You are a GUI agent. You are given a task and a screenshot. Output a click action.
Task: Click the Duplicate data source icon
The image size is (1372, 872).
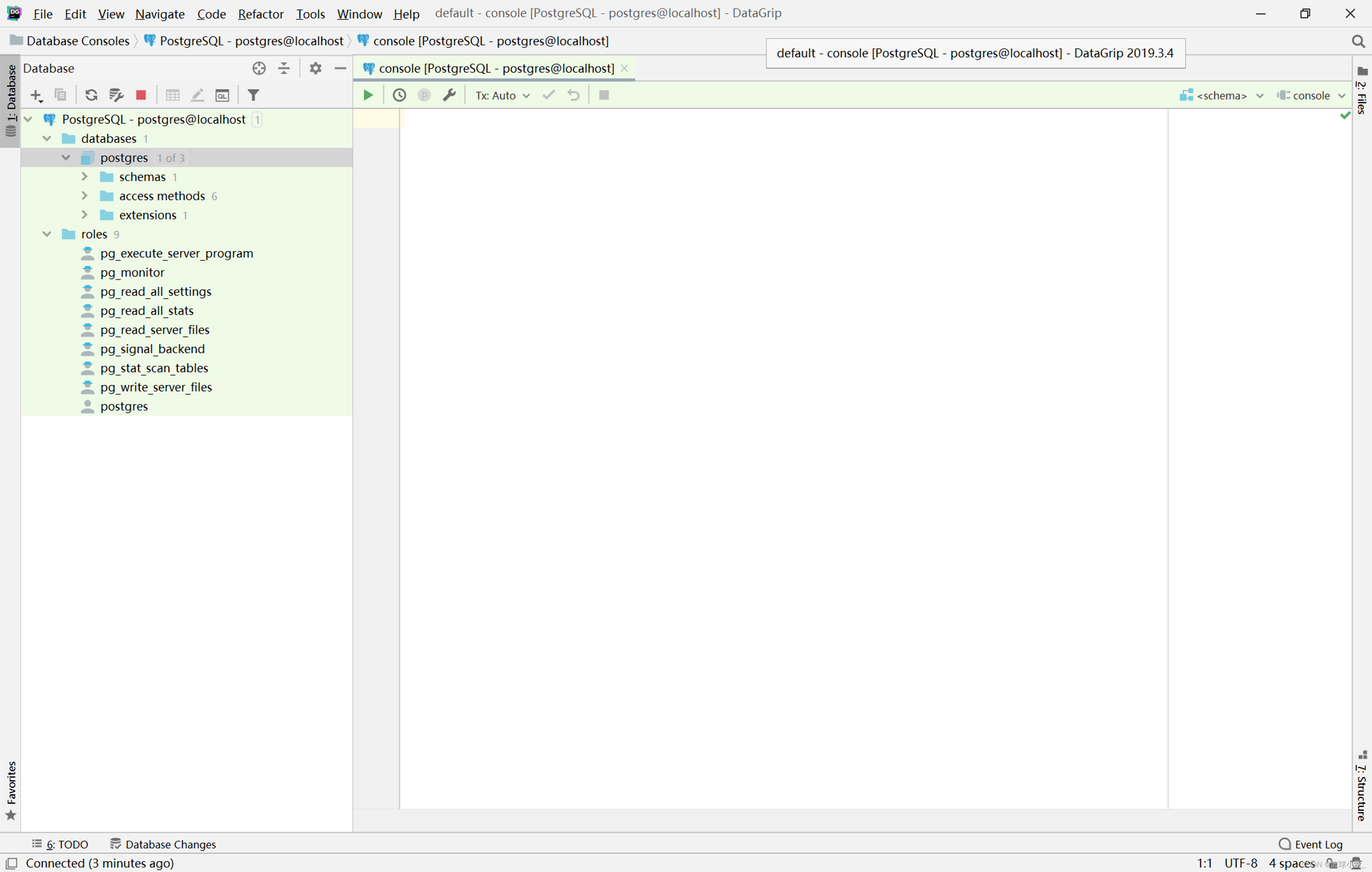tap(60, 95)
